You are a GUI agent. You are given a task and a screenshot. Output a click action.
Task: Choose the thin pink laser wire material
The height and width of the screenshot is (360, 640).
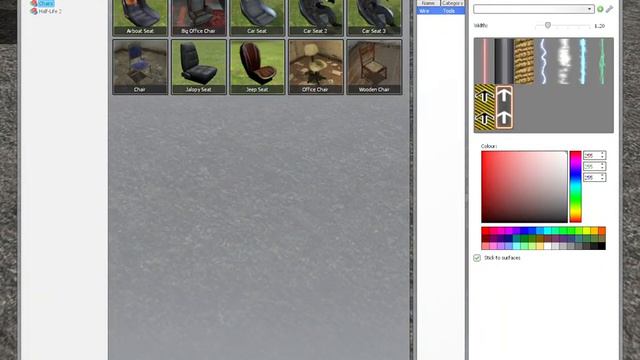[x=485, y=61]
